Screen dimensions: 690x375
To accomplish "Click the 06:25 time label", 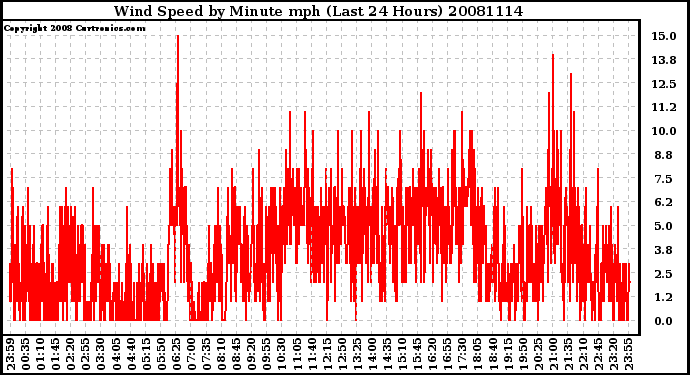I will 176,354.
